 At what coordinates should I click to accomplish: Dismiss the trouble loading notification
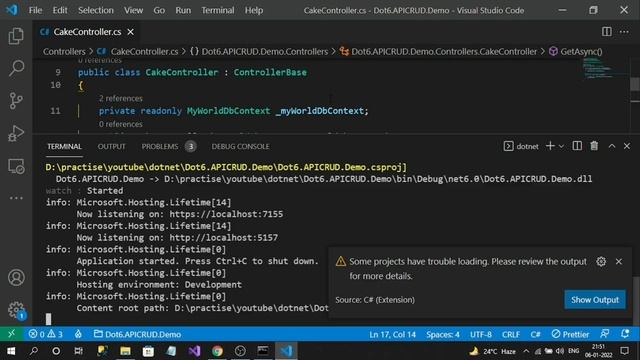619,262
